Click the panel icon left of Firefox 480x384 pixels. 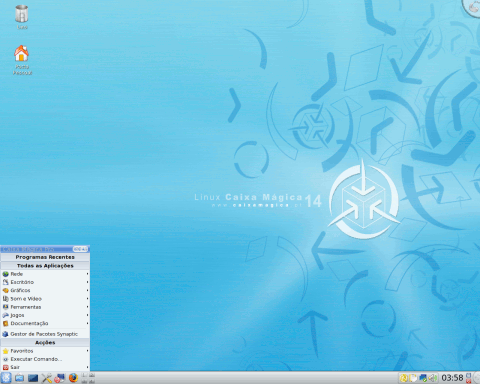point(60,378)
